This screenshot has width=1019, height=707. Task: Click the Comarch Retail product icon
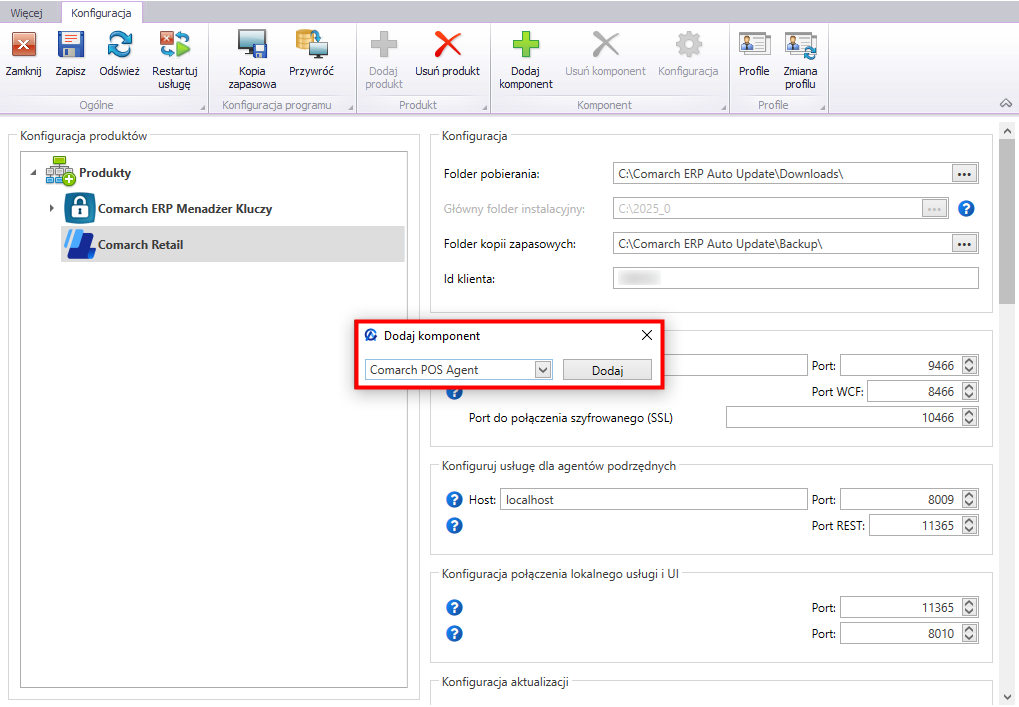pyautogui.click(x=79, y=244)
